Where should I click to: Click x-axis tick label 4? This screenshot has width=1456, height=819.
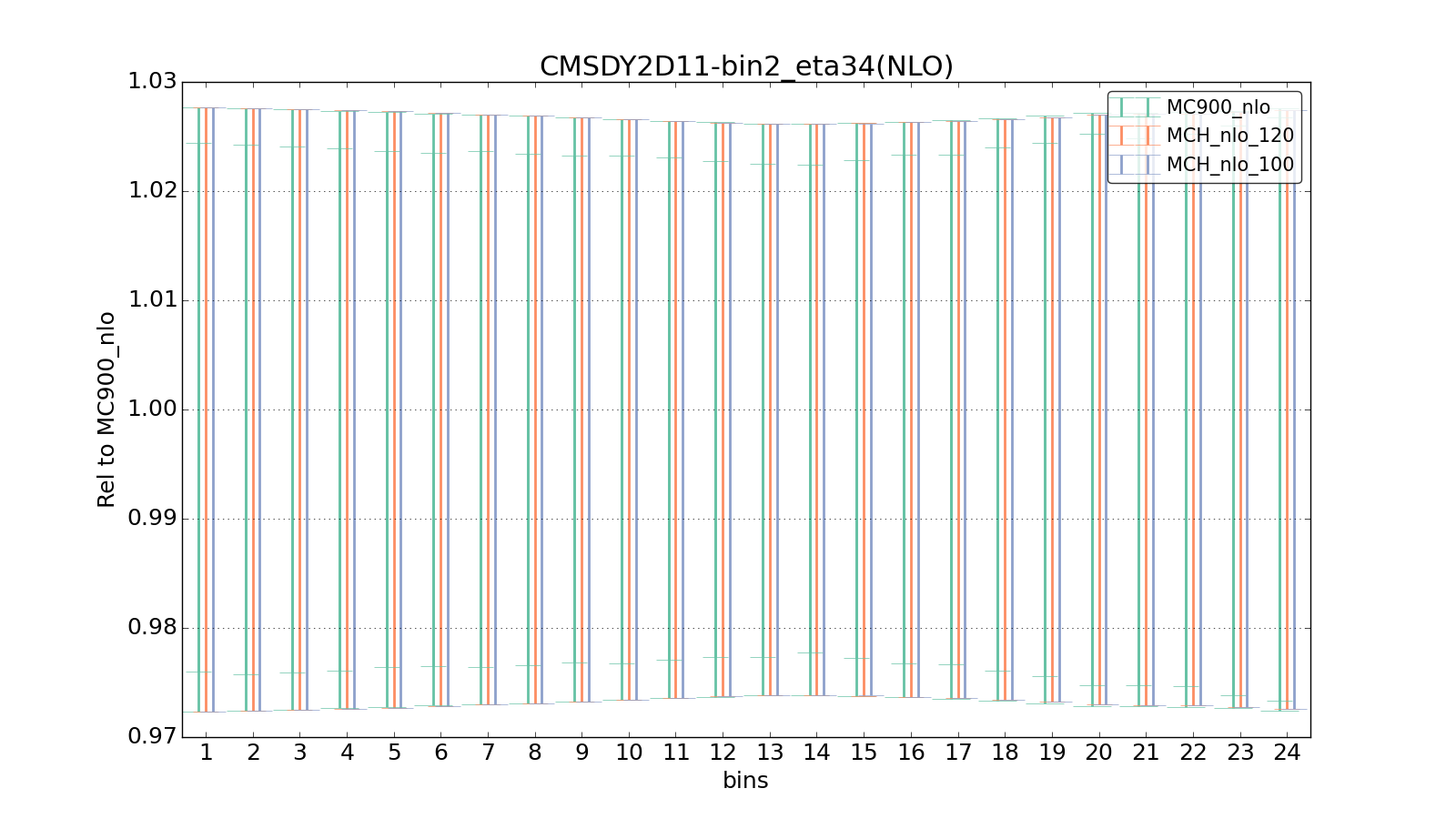(x=348, y=753)
